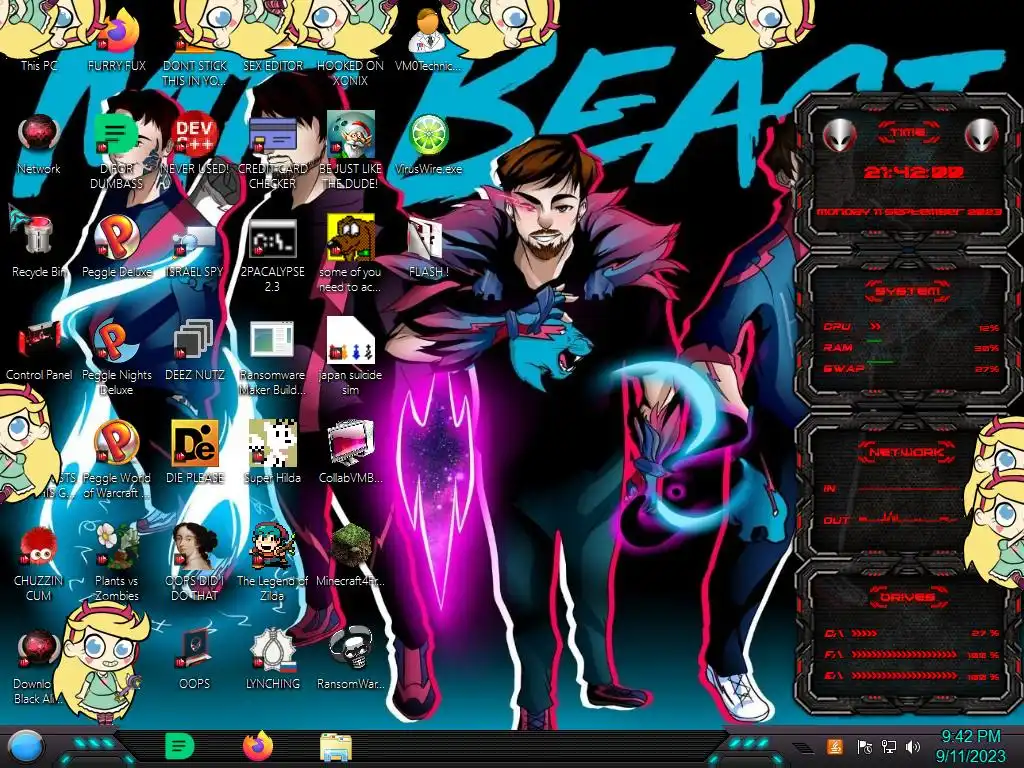
Task: Launch Firefox from the taskbar
Action: tap(257, 746)
